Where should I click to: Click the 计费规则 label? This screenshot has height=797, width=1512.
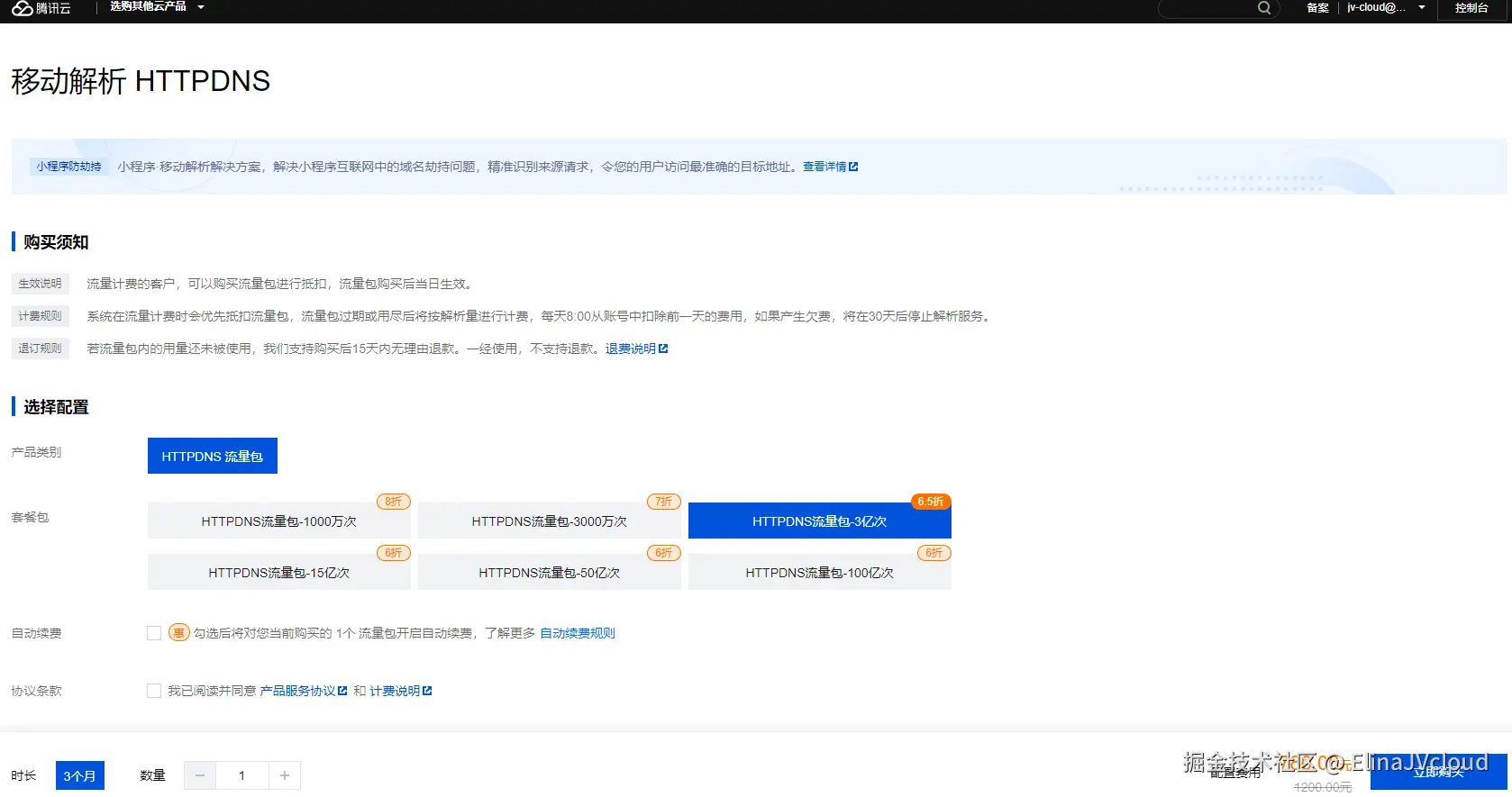pos(41,316)
